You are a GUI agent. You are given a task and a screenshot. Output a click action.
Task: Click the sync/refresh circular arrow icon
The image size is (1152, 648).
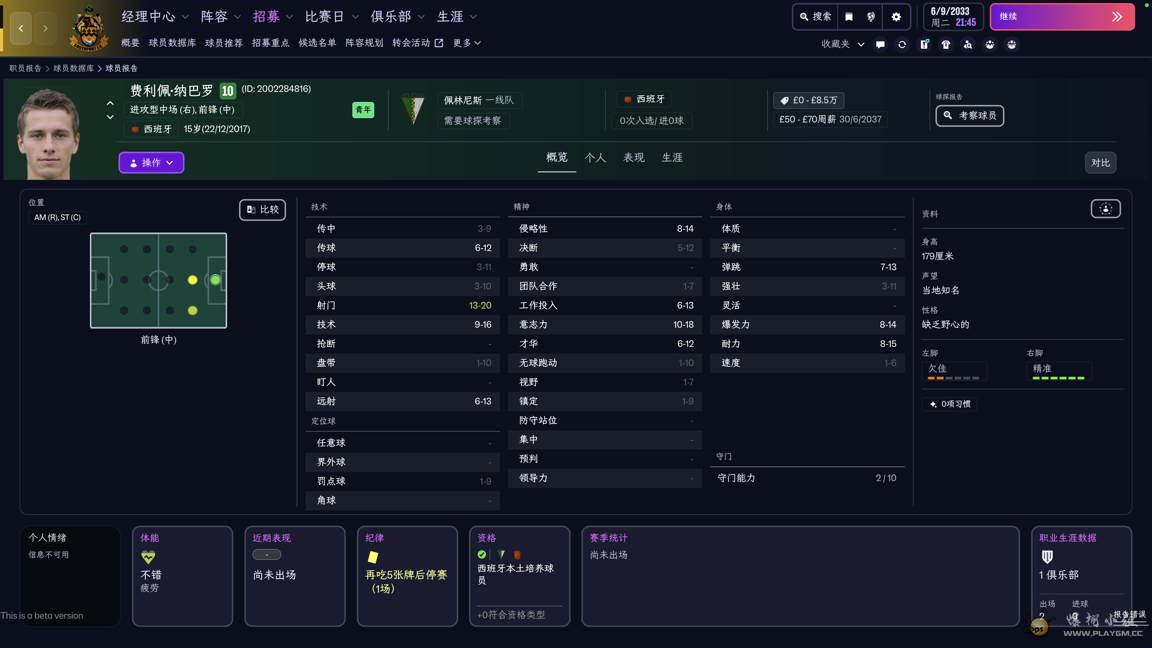tap(903, 45)
